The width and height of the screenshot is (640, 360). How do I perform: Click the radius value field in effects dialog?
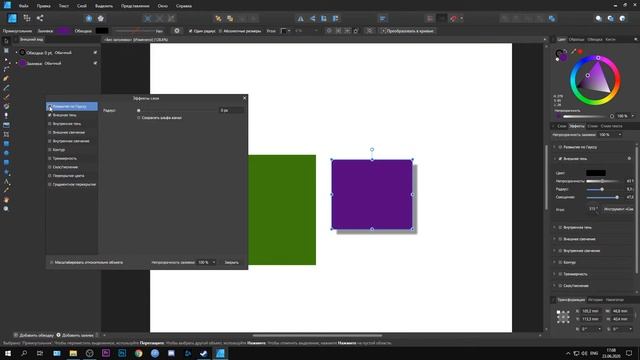[232, 110]
